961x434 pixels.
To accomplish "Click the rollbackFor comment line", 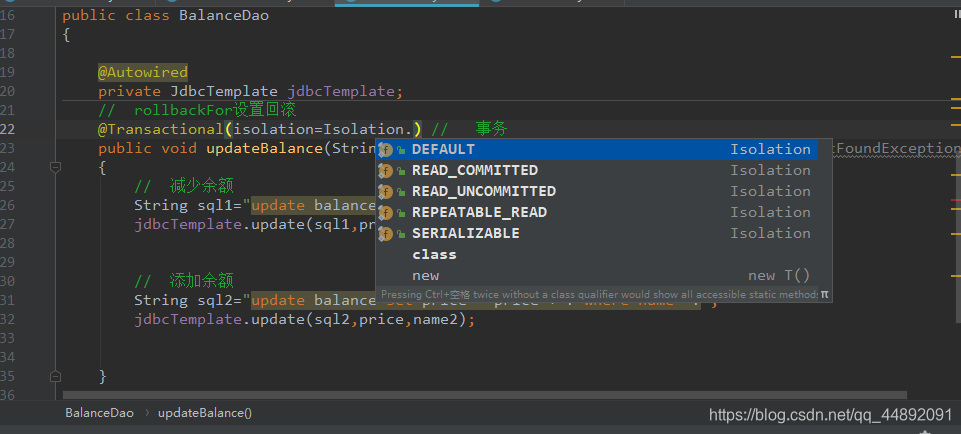I will point(197,110).
